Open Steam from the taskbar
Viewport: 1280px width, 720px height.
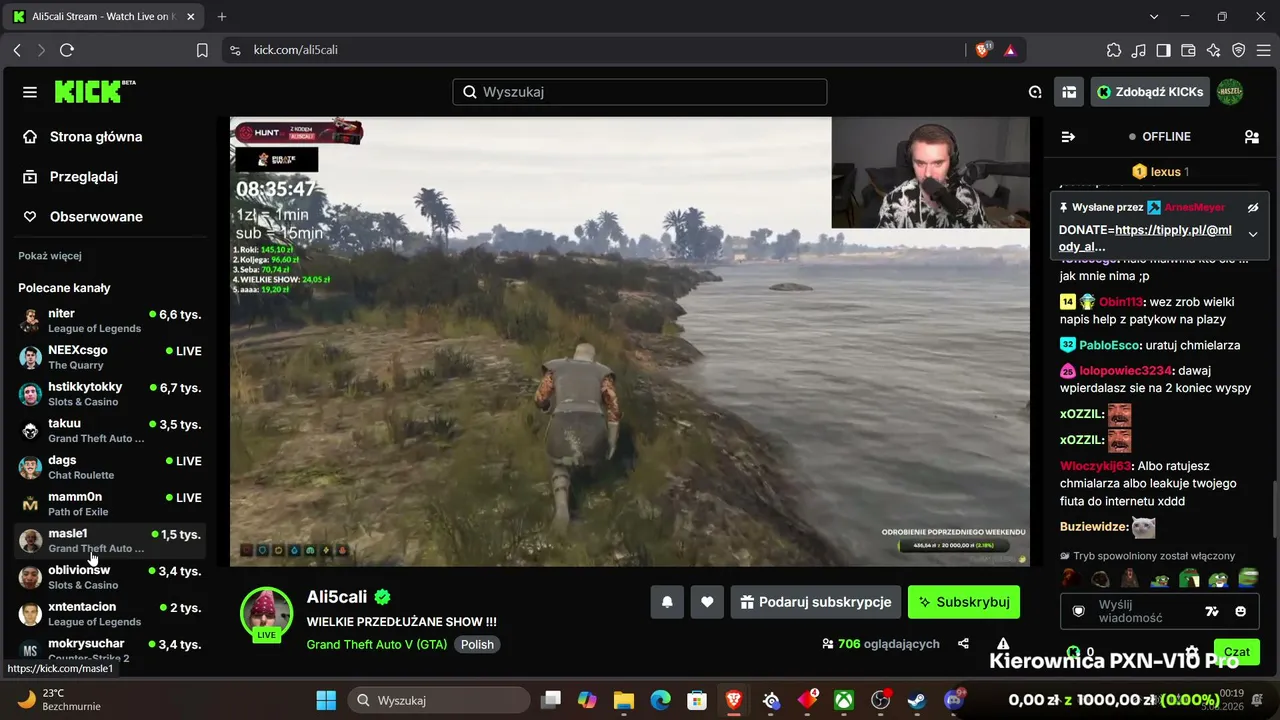point(916,700)
